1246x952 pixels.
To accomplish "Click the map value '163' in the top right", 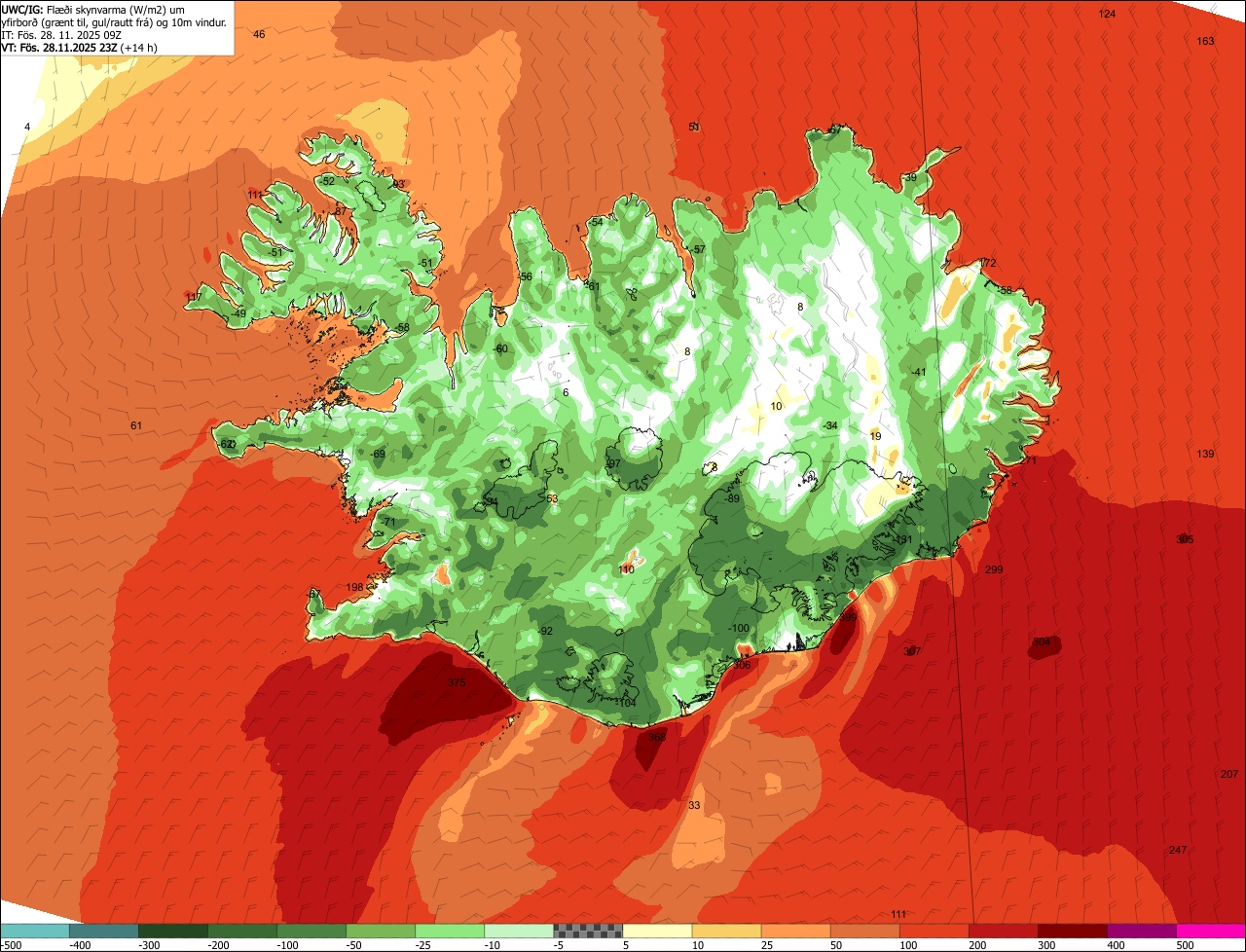I will pyautogui.click(x=1205, y=41).
